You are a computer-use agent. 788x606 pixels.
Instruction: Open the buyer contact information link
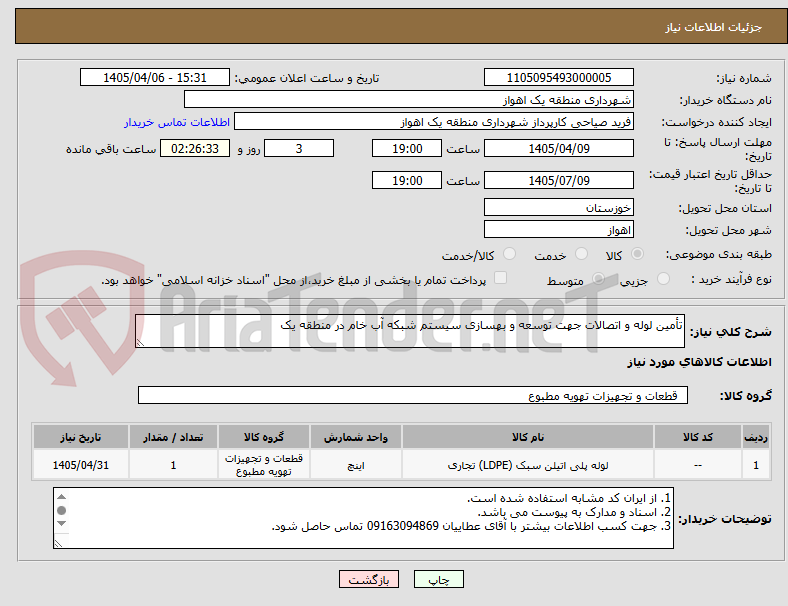click(x=177, y=122)
